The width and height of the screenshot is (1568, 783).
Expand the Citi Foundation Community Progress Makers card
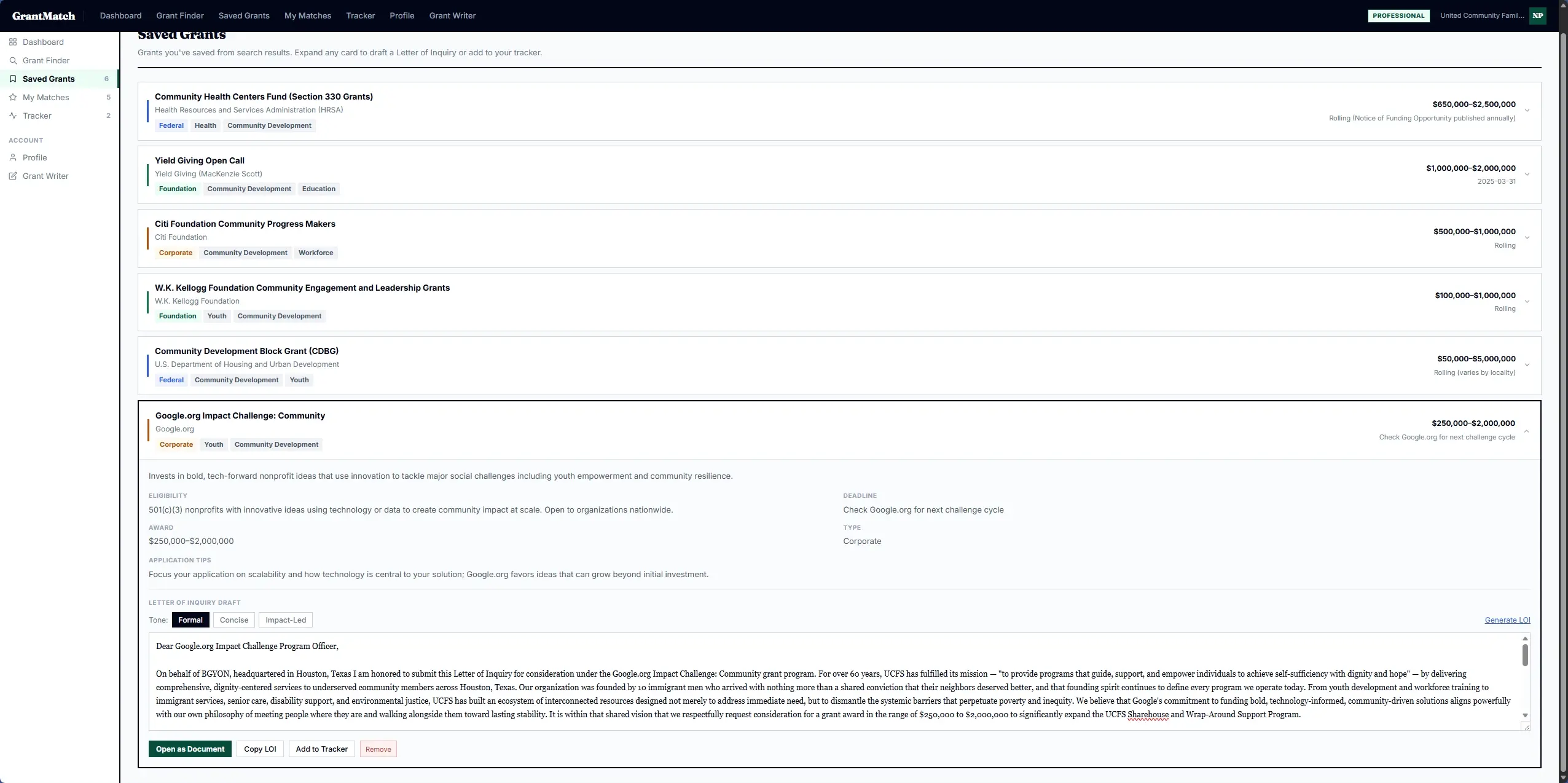tap(1527, 238)
